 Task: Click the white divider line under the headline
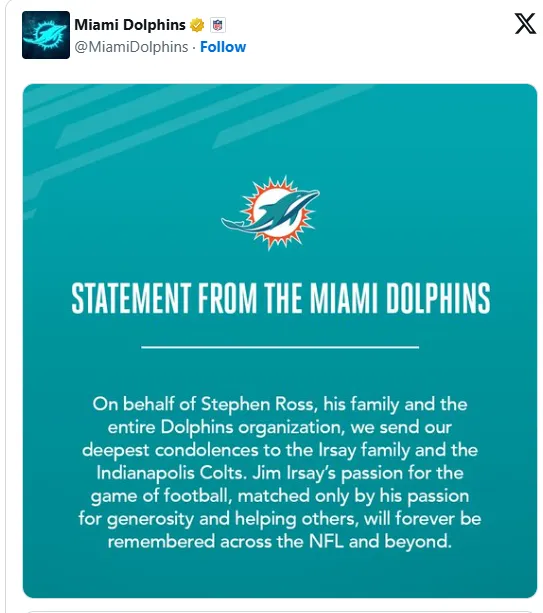pos(280,347)
